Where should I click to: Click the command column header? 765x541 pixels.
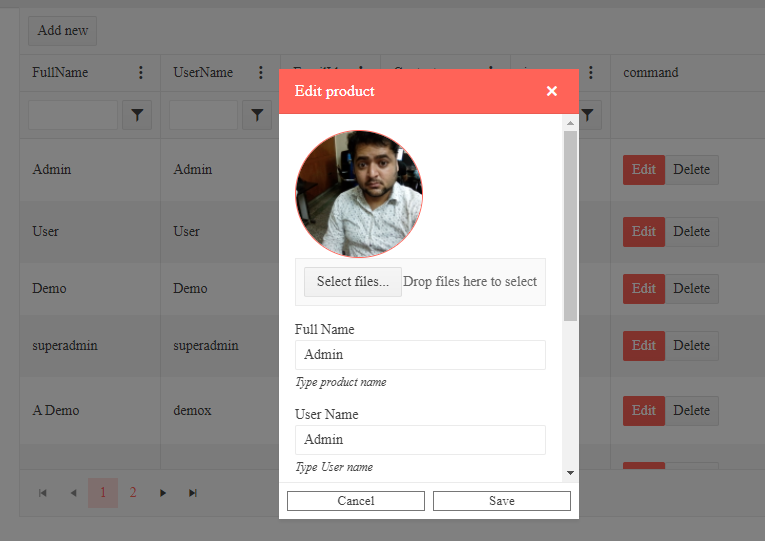(x=650, y=73)
